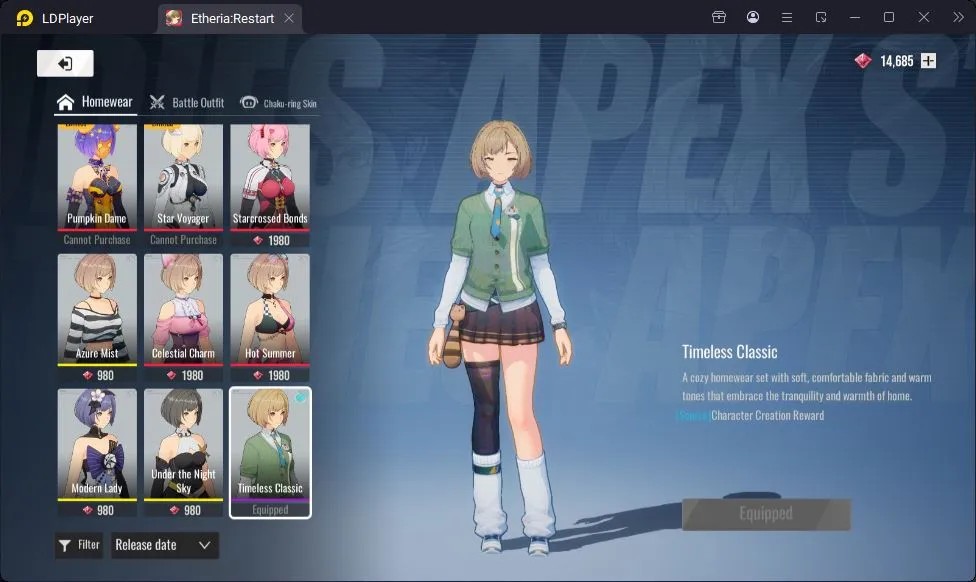Click the Homewear house icon
The image size is (976, 582).
coord(65,102)
